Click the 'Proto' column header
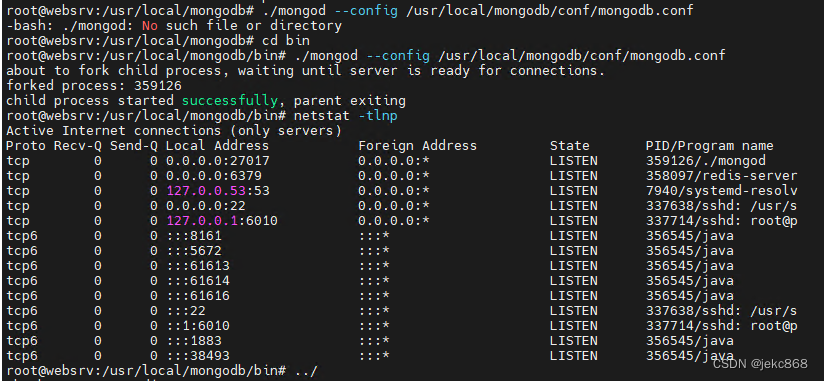 [x=26, y=146]
